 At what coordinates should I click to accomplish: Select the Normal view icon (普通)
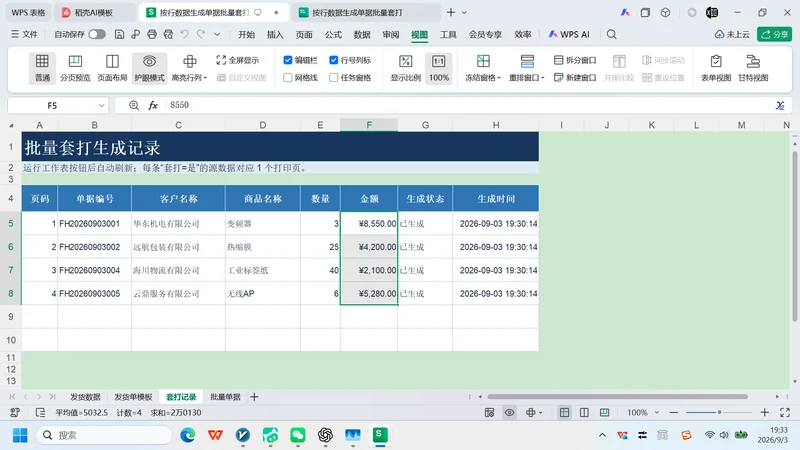(x=42, y=68)
